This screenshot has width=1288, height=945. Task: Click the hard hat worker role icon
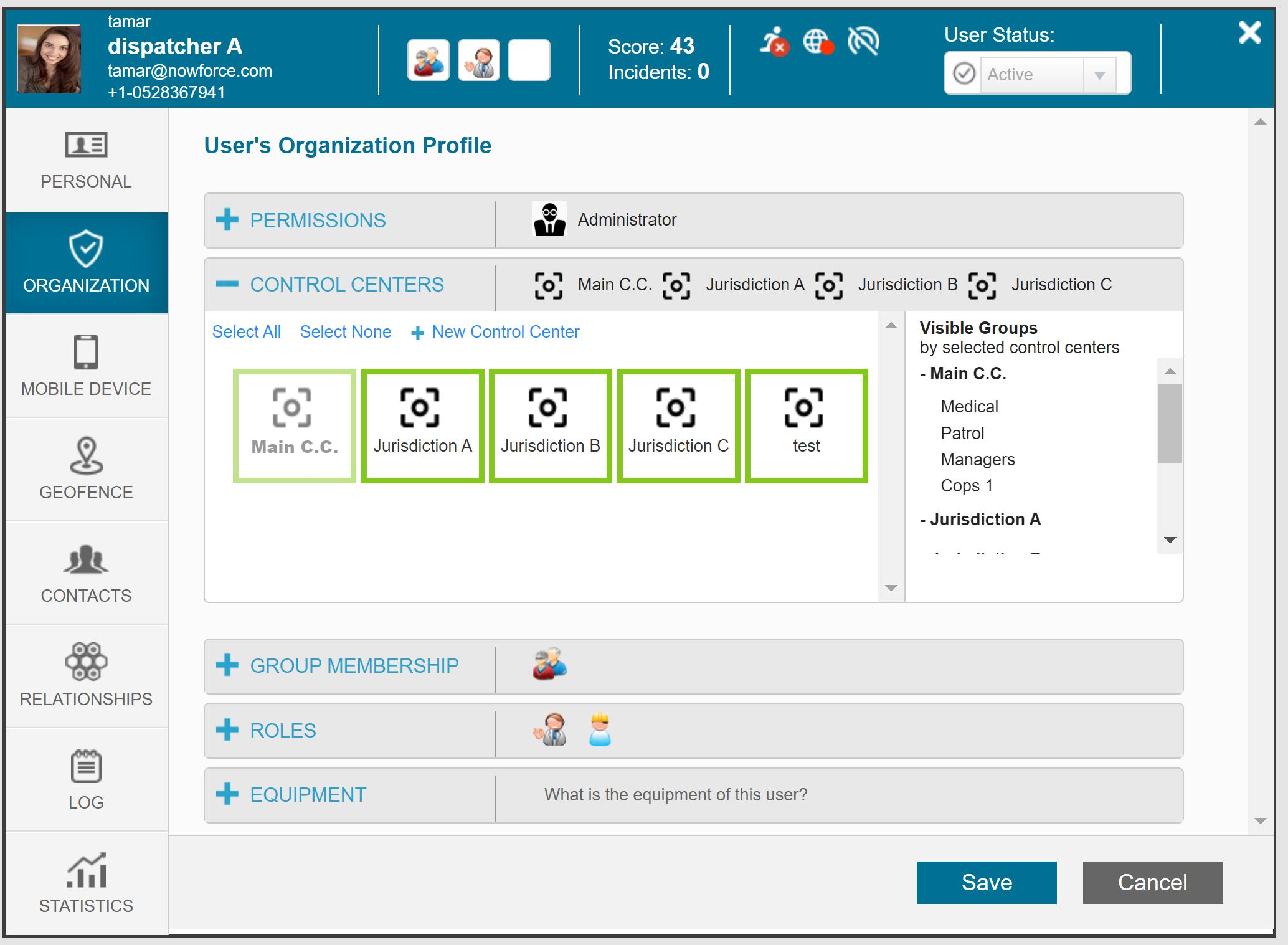coord(600,729)
